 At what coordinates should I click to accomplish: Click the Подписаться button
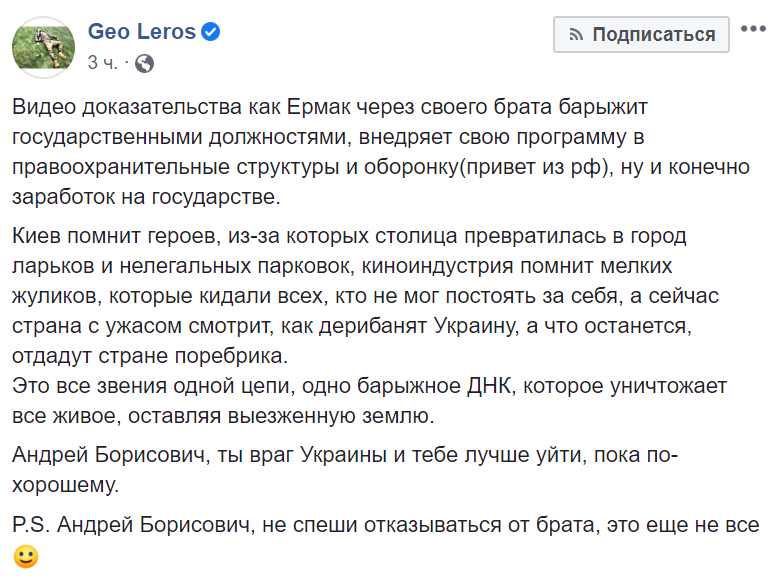(x=641, y=34)
